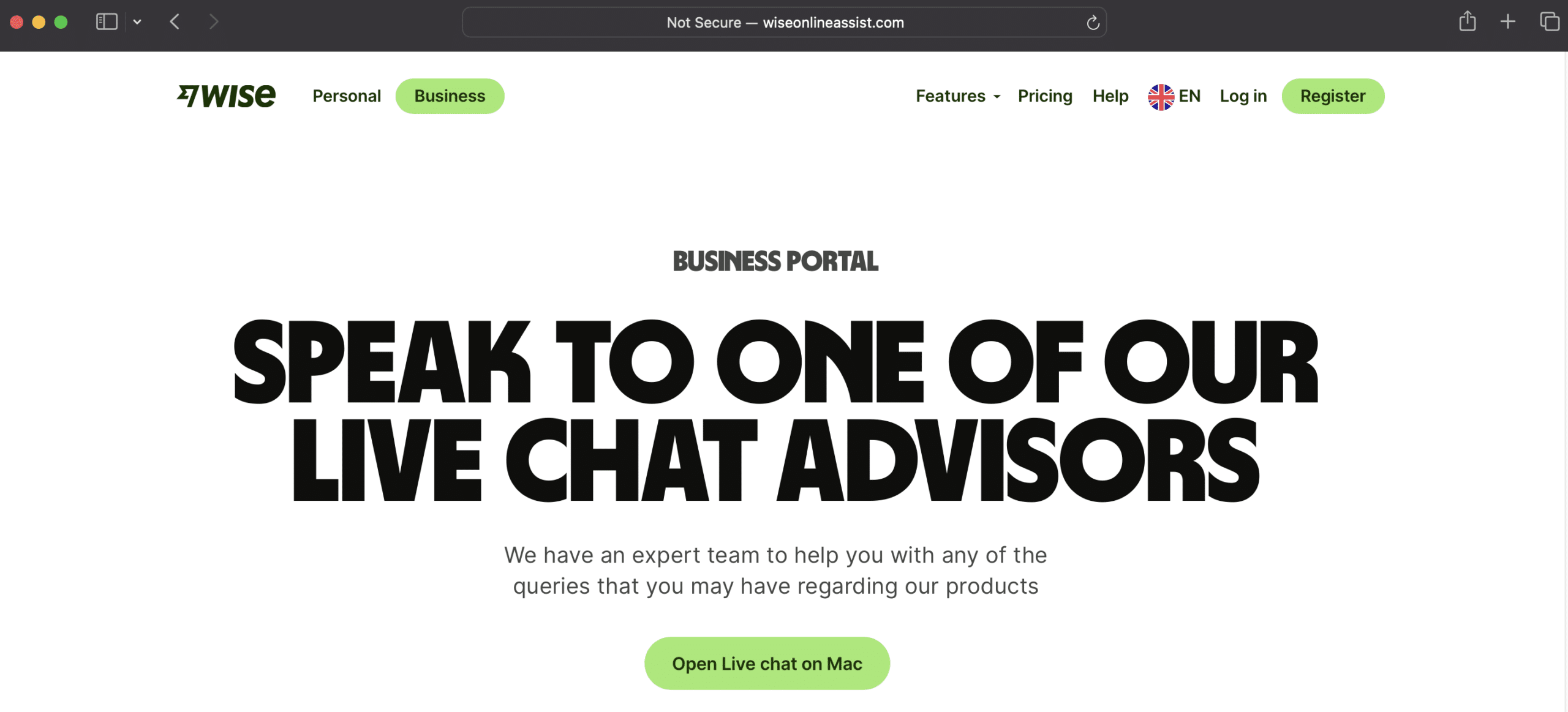Click the add new tab button
This screenshot has width=1568, height=712.
point(1507,22)
